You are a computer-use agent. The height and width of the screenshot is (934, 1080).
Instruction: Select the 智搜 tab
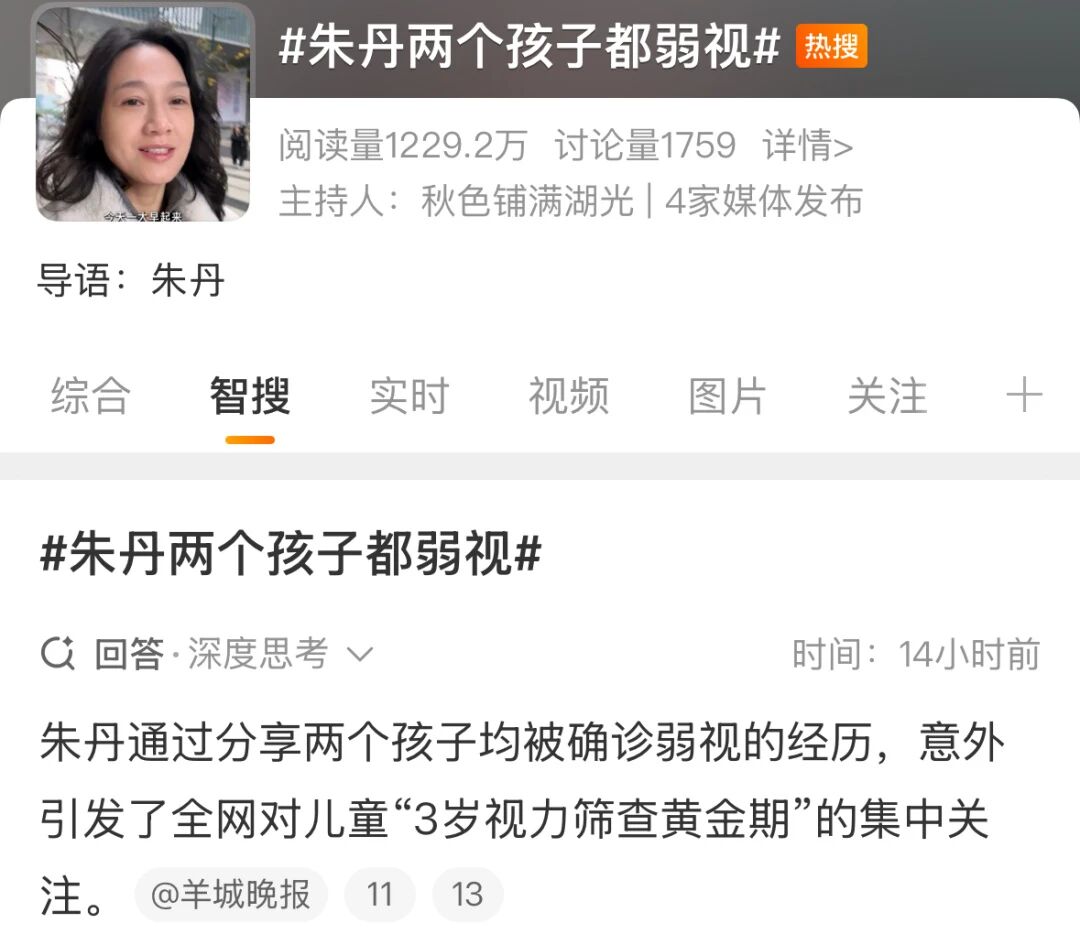point(250,396)
